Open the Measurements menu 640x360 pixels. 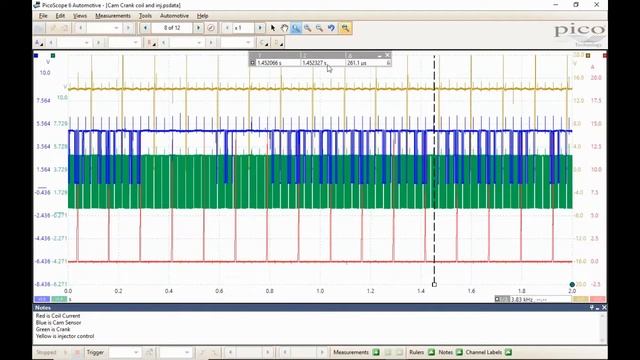coord(113,16)
